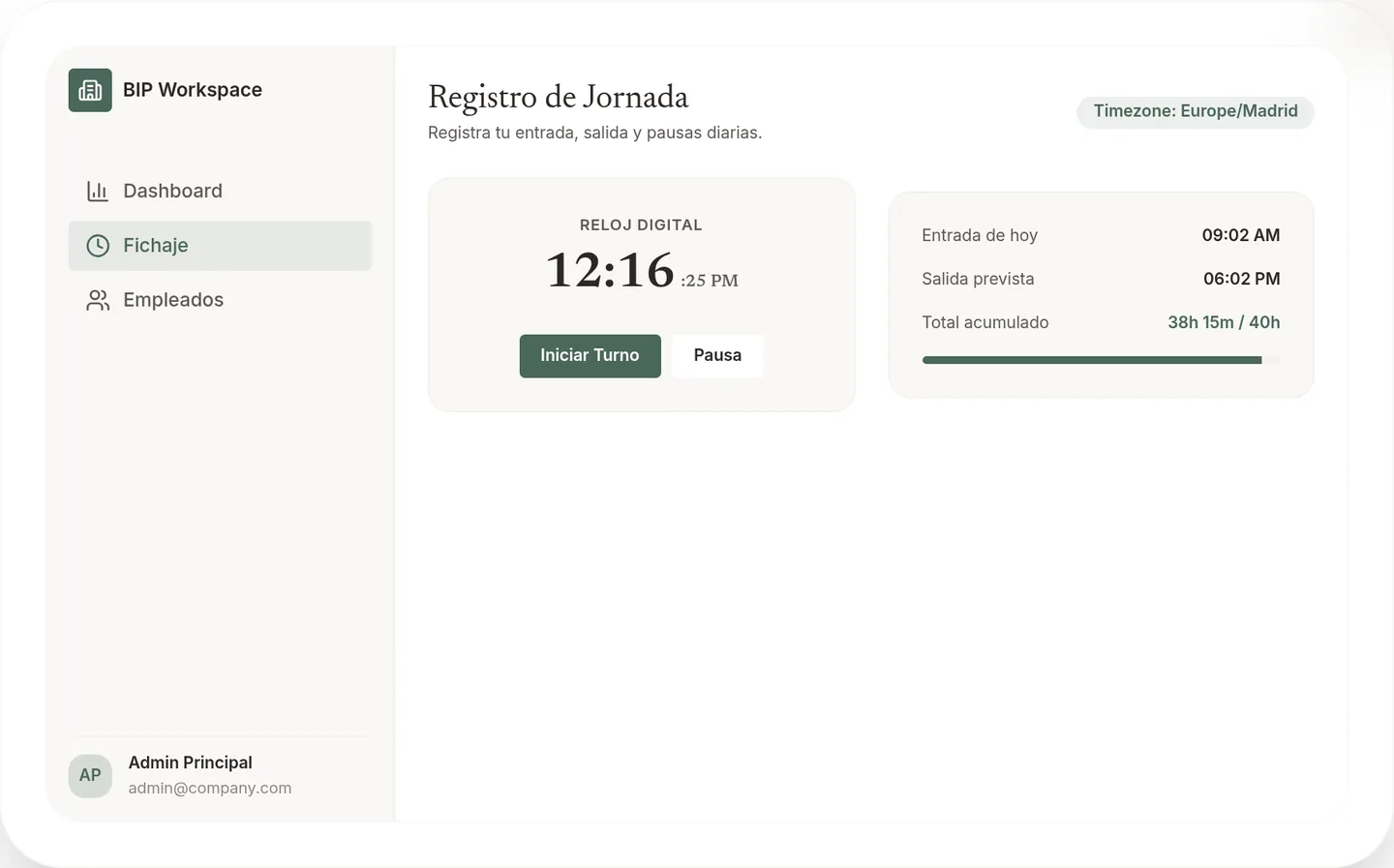
Task: Click the 38h 15m / 40h value
Action: point(1224,322)
